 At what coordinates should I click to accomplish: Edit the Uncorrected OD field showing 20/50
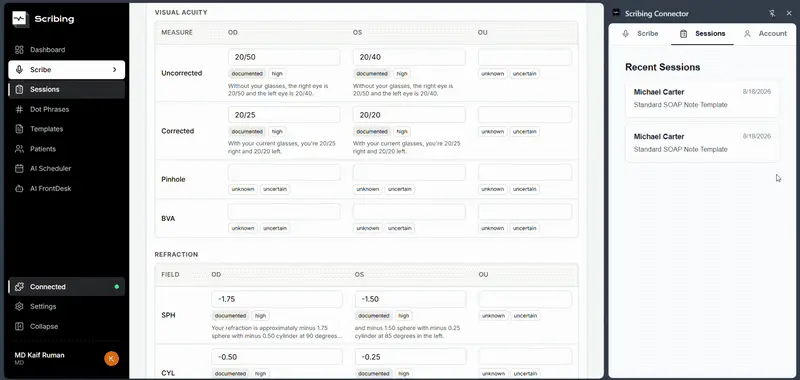tap(284, 57)
